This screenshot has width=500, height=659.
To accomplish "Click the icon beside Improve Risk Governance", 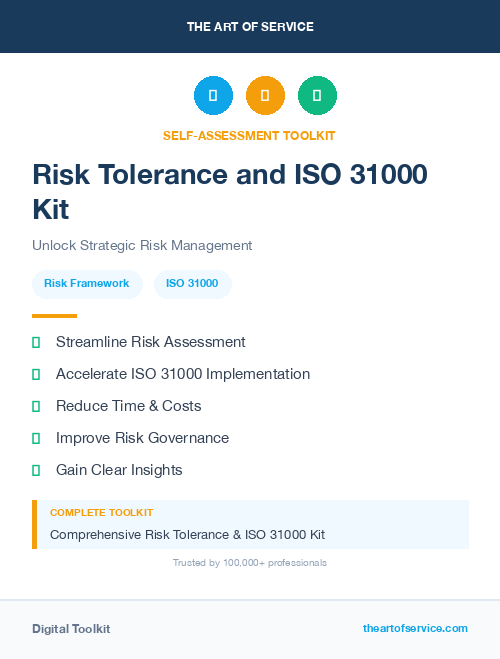I will pyautogui.click(x=36, y=438).
